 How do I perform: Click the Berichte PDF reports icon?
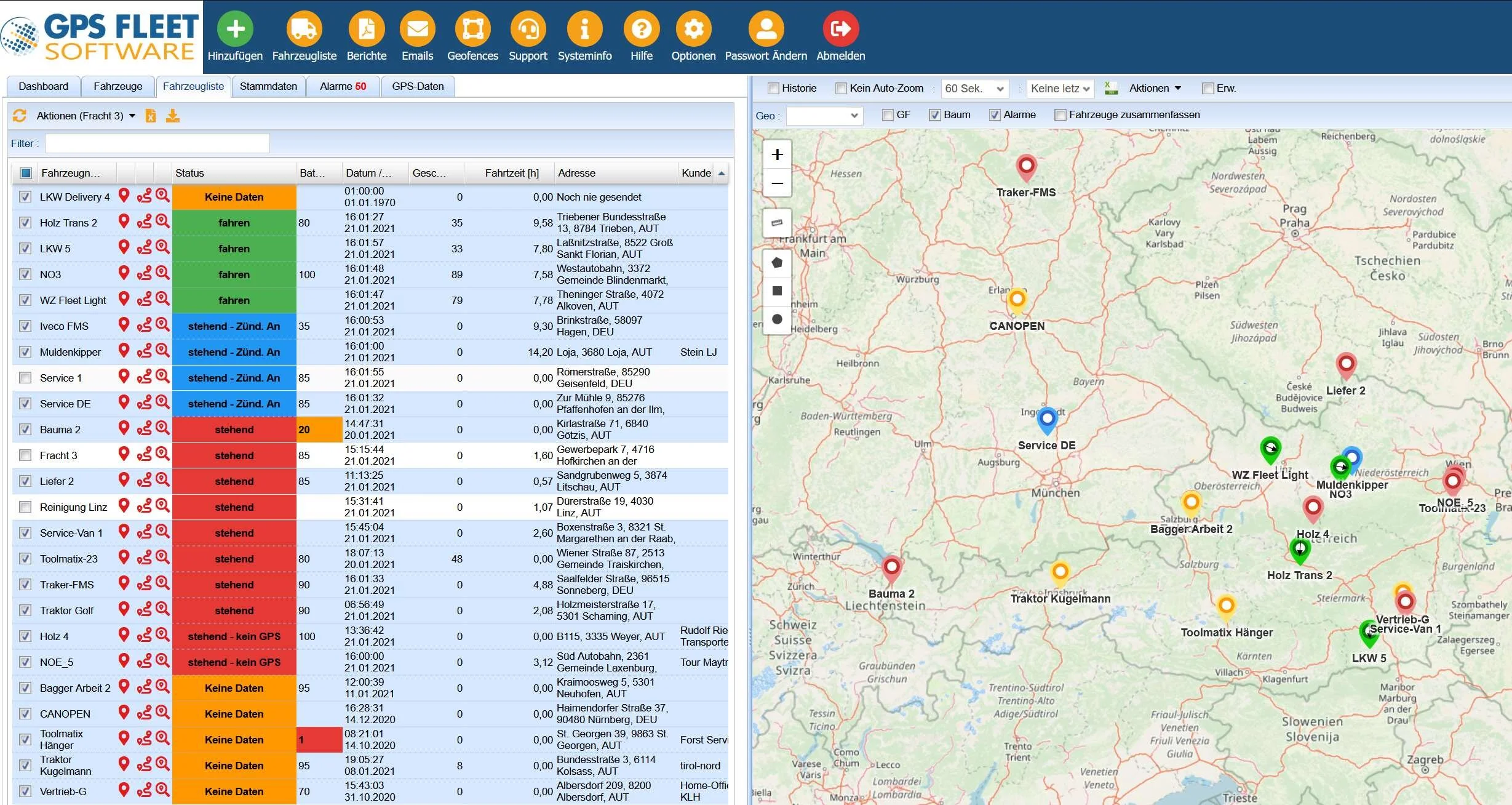pos(367,28)
